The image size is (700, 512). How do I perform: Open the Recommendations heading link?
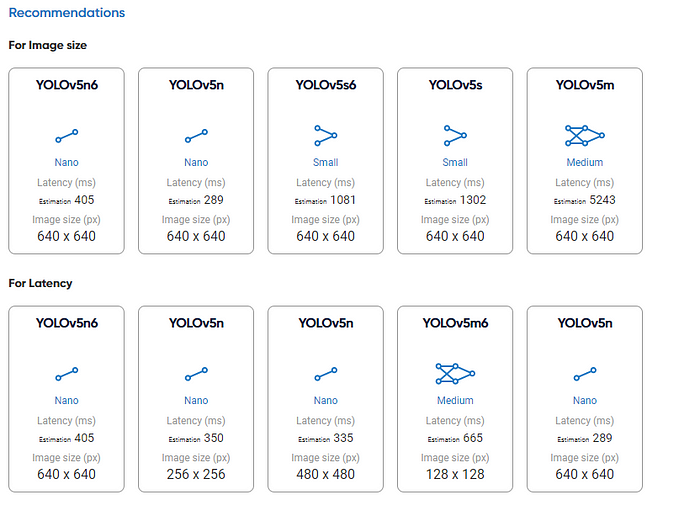click(x=67, y=13)
